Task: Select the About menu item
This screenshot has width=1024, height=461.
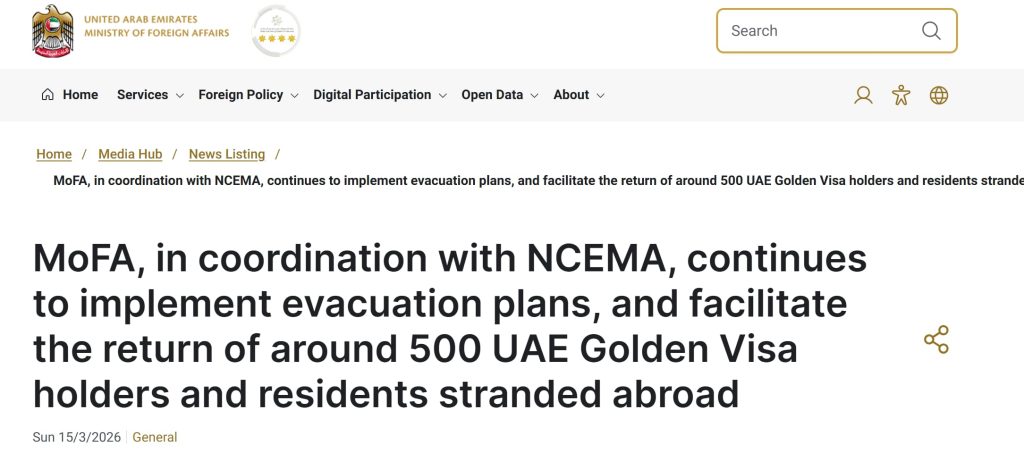Action: (571, 95)
